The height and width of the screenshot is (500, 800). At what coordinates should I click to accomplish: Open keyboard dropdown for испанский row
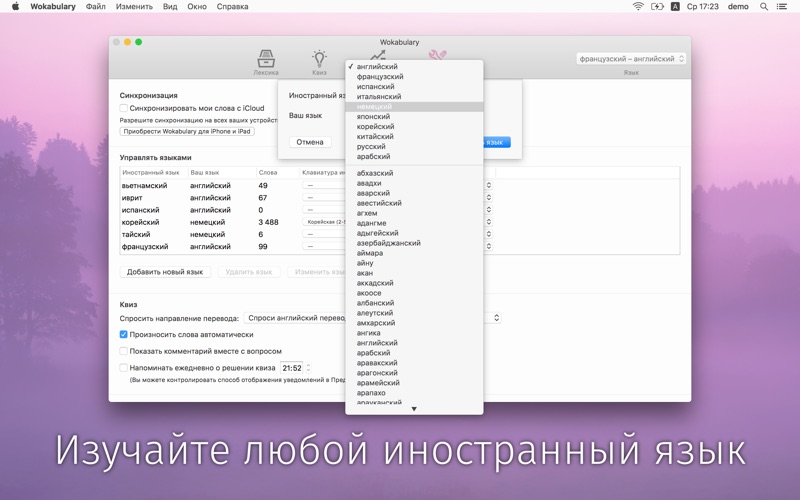coord(397,210)
